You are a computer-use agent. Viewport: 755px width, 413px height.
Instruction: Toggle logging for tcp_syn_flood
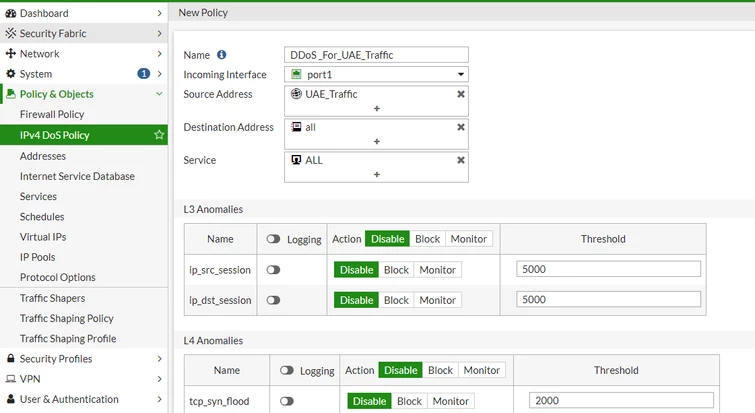tap(286, 401)
